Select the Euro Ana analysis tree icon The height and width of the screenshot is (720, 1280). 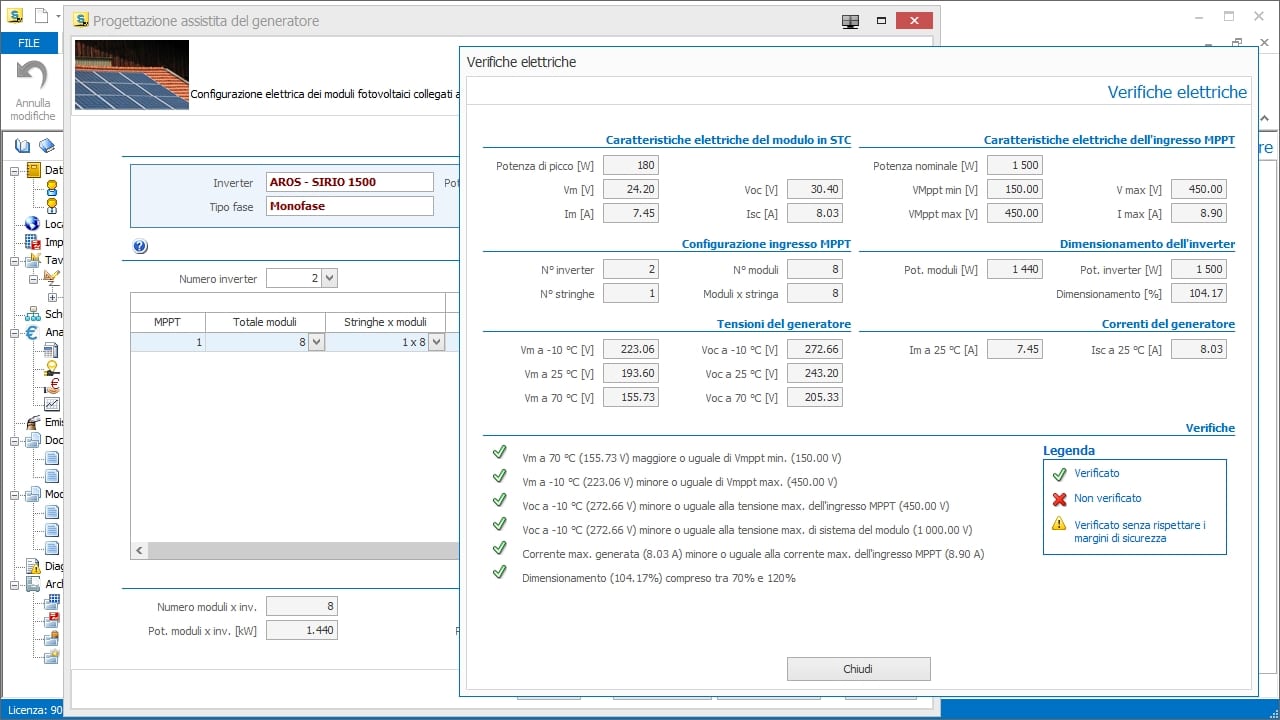(33, 332)
